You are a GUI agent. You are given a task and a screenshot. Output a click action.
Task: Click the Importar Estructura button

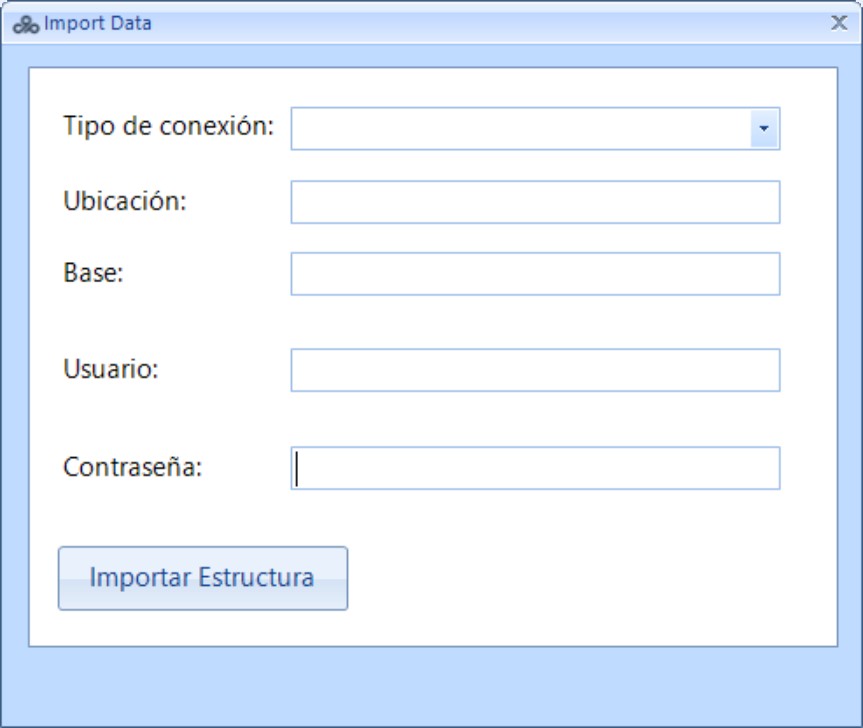coord(203,578)
